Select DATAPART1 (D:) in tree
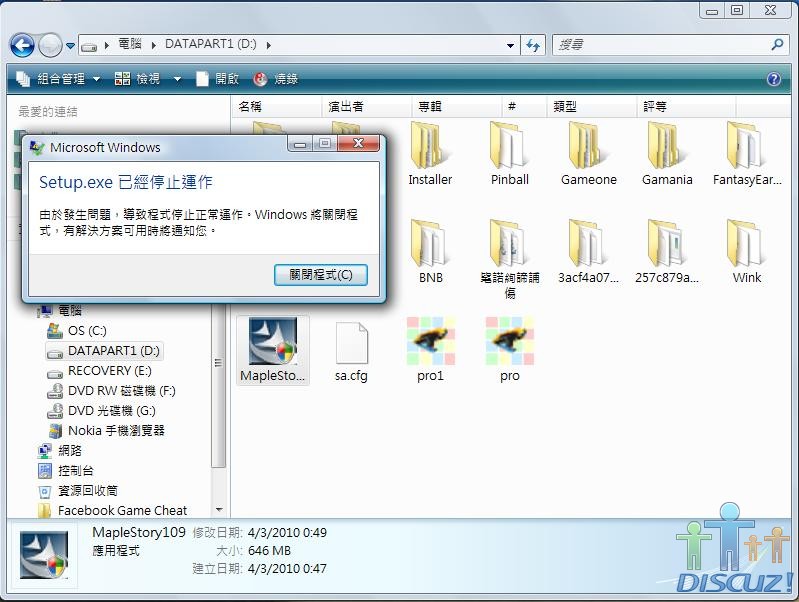799x602 pixels. coord(104,351)
